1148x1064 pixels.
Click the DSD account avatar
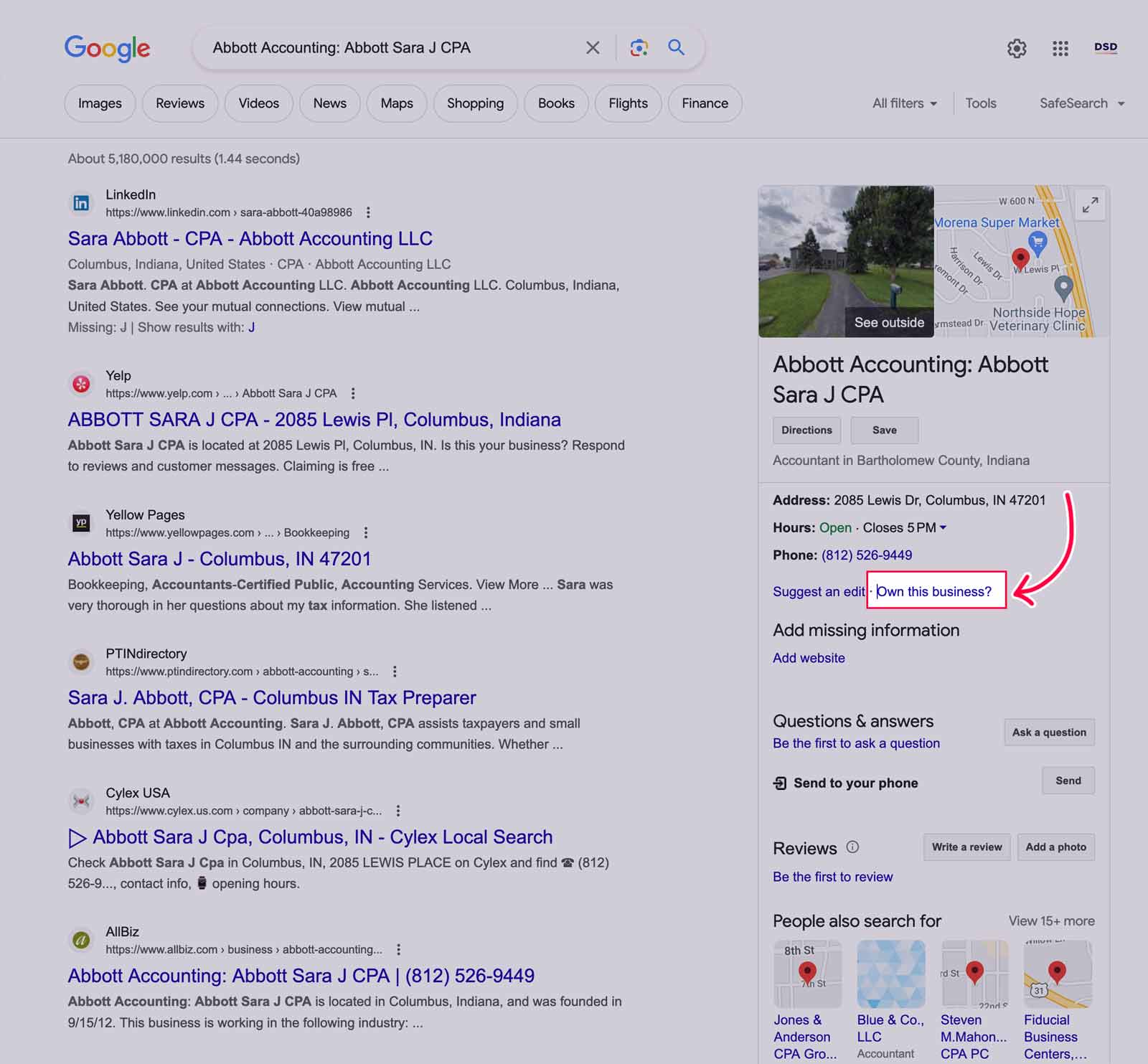(1106, 47)
